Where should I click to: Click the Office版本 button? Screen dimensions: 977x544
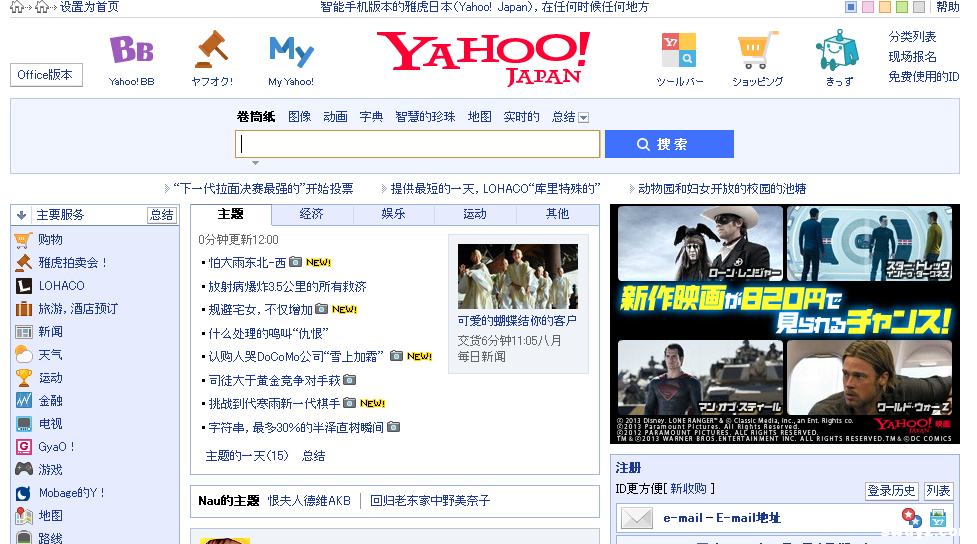pyautogui.click(x=46, y=75)
